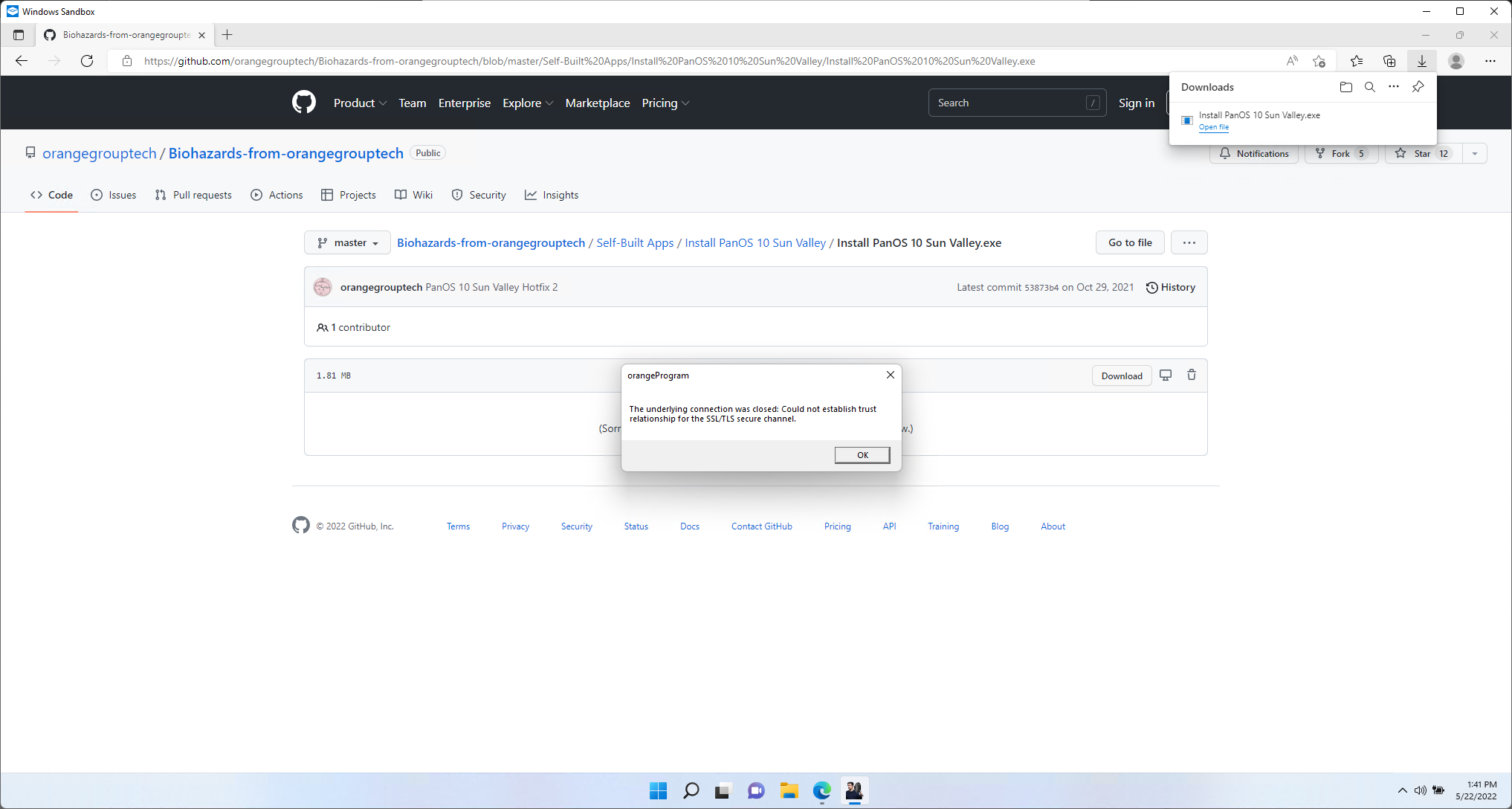Screen dimensions: 1512x809
Task: Expand the Pricing menu
Action: tap(664, 103)
